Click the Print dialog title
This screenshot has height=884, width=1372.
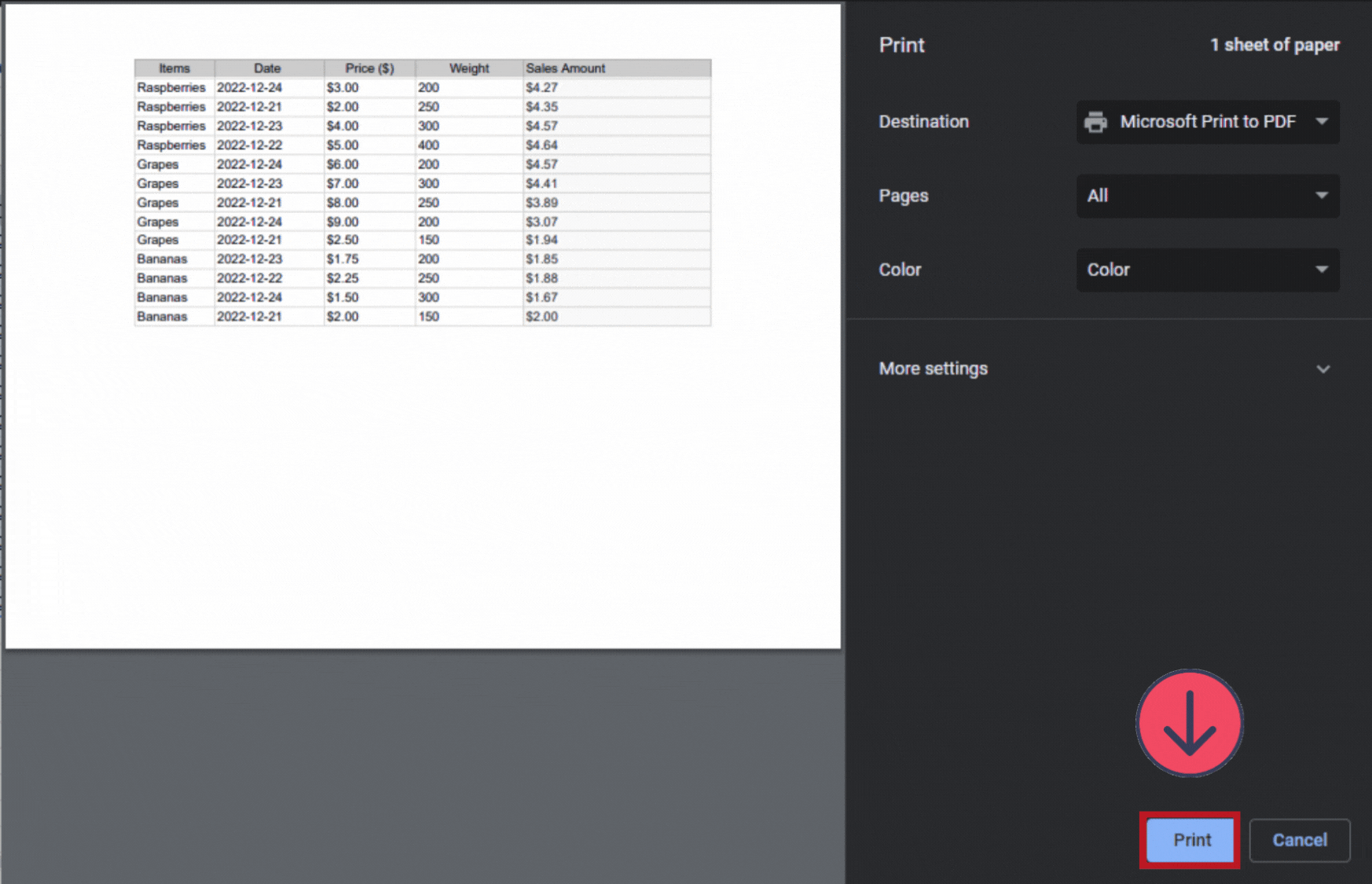point(901,45)
